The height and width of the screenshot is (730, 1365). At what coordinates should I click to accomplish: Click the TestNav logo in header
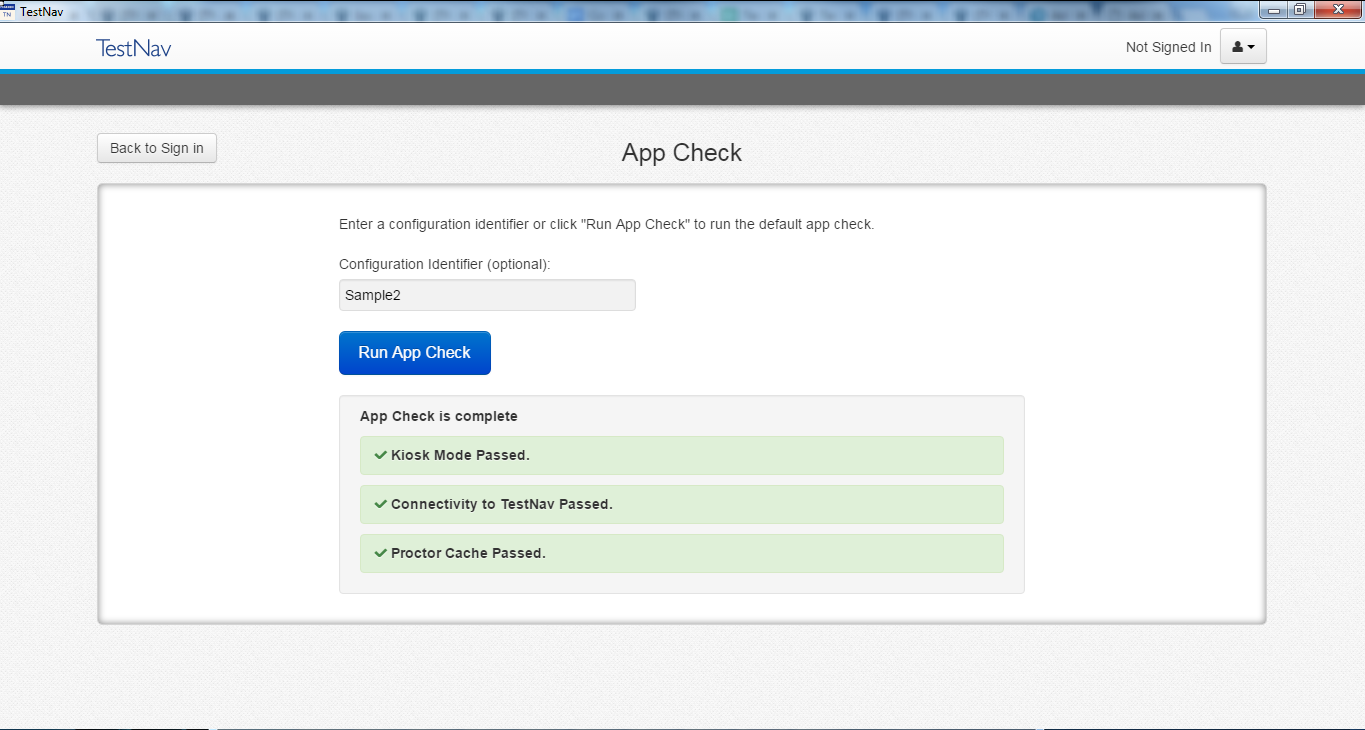133,48
